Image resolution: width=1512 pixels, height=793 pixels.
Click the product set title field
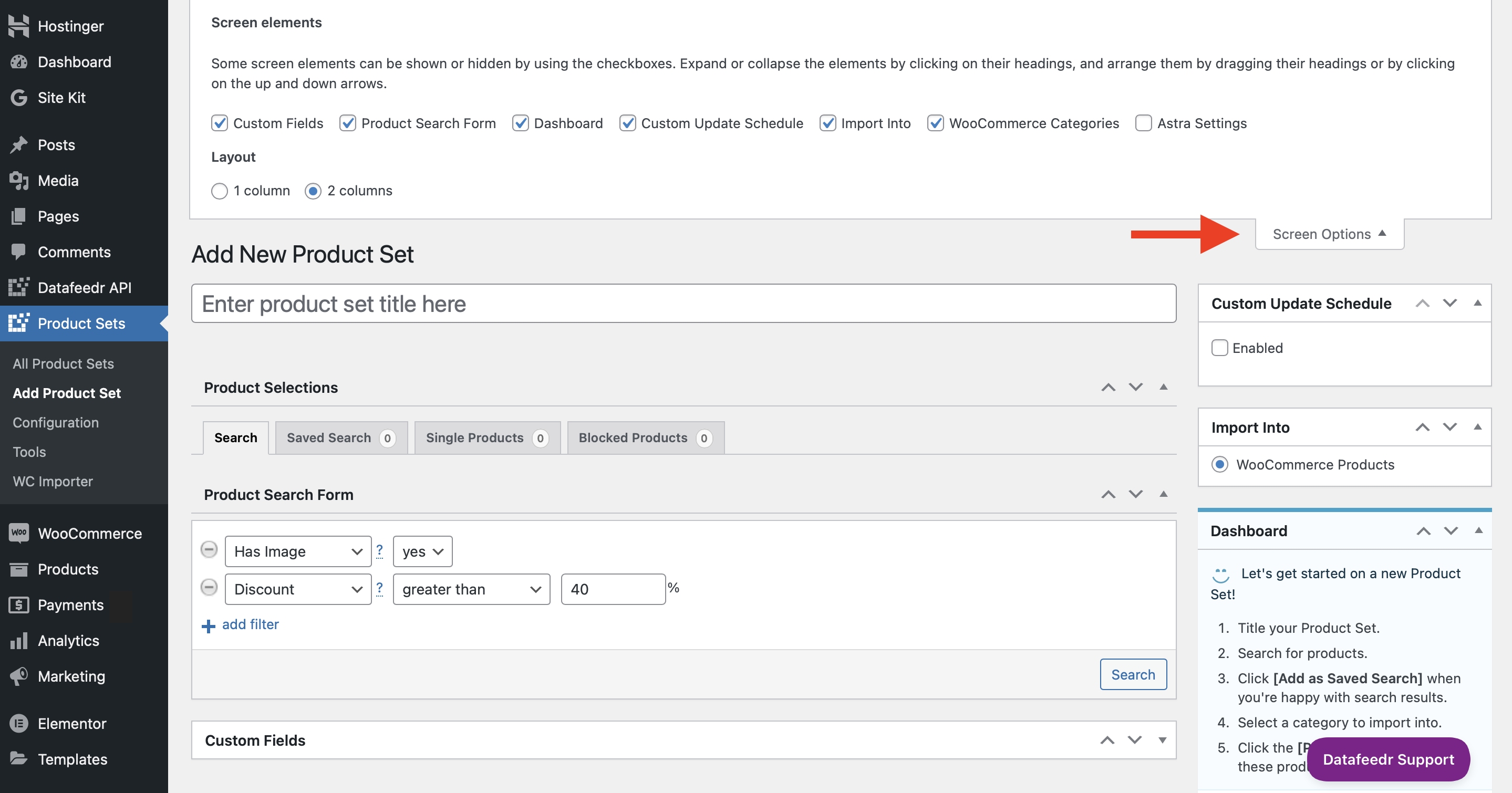point(683,304)
